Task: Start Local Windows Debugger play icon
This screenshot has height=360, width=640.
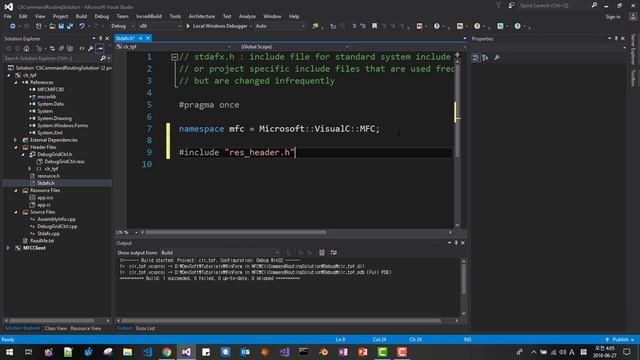Action: tap(188, 26)
